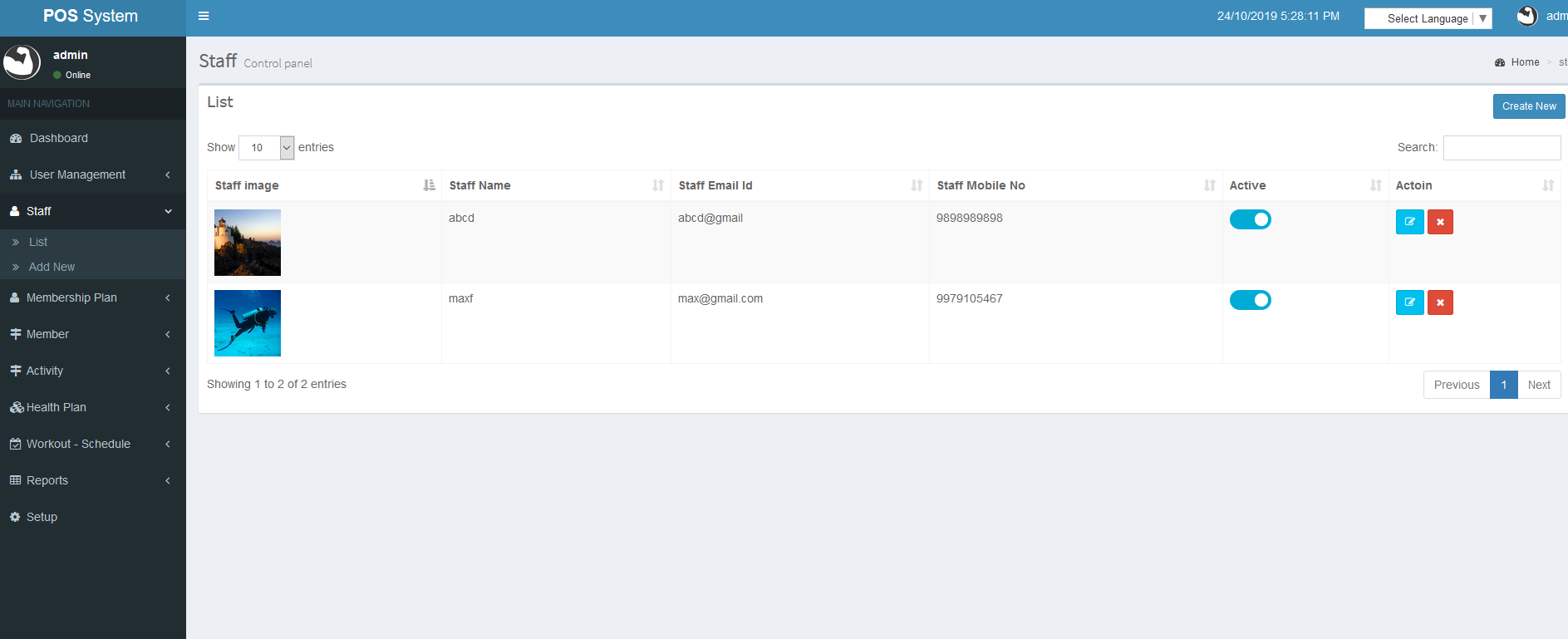Click the Showing 1 to 2 of 2 entries text
Image resolution: width=1568 pixels, height=639 pixels.
coord(277,384)
